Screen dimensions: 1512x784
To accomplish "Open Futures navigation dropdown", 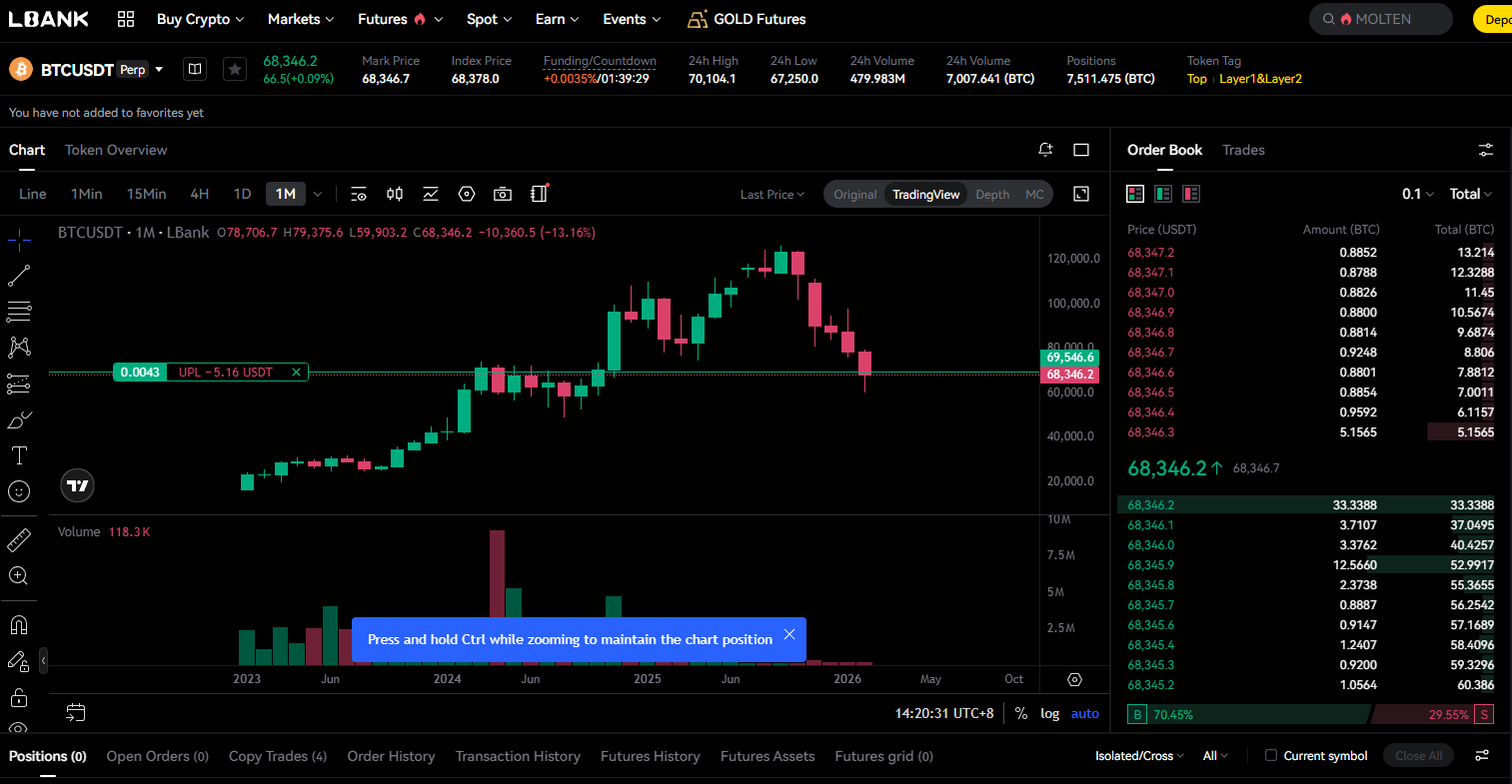I will [401, 19].
